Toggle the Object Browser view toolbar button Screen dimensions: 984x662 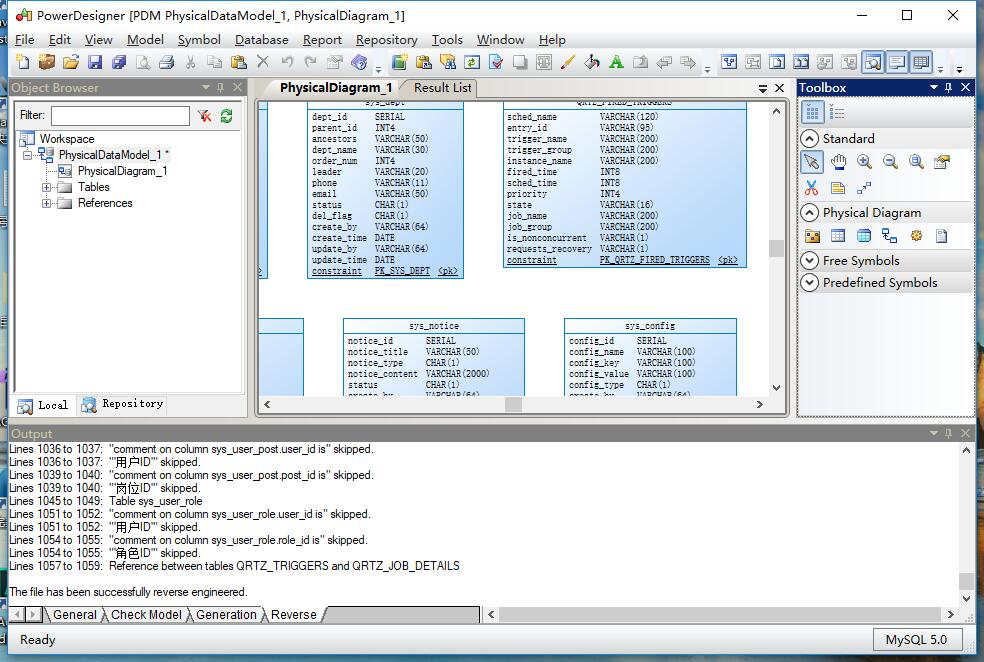(x=873, y=62)
